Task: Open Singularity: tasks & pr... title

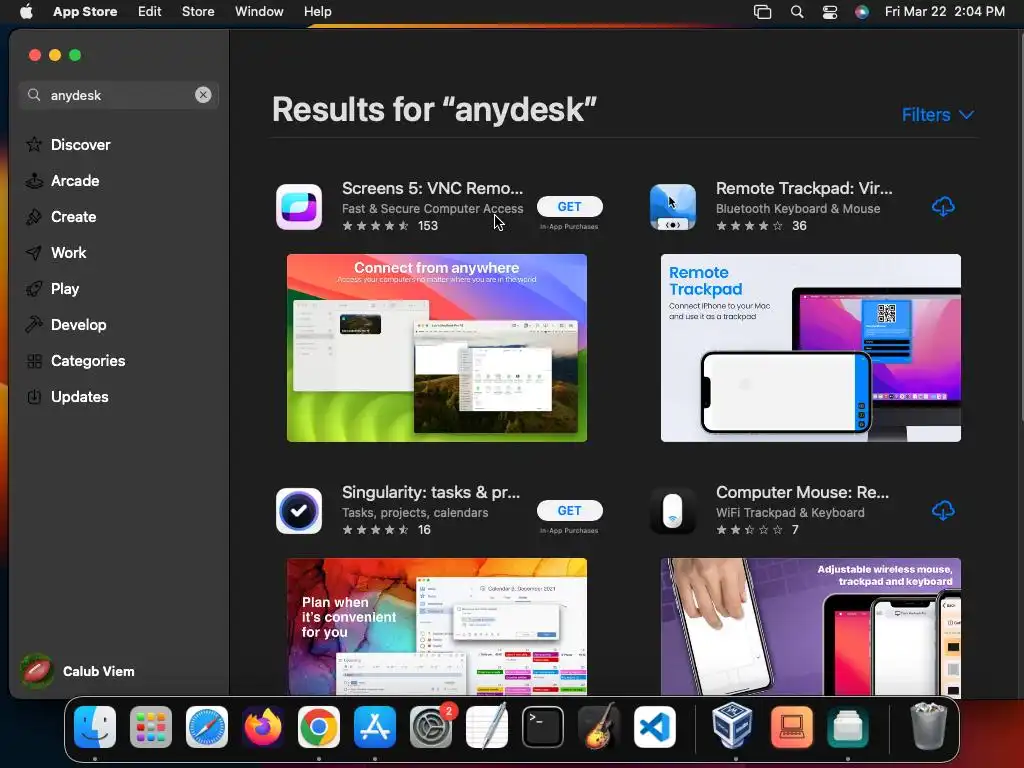Action: [431, 492]
